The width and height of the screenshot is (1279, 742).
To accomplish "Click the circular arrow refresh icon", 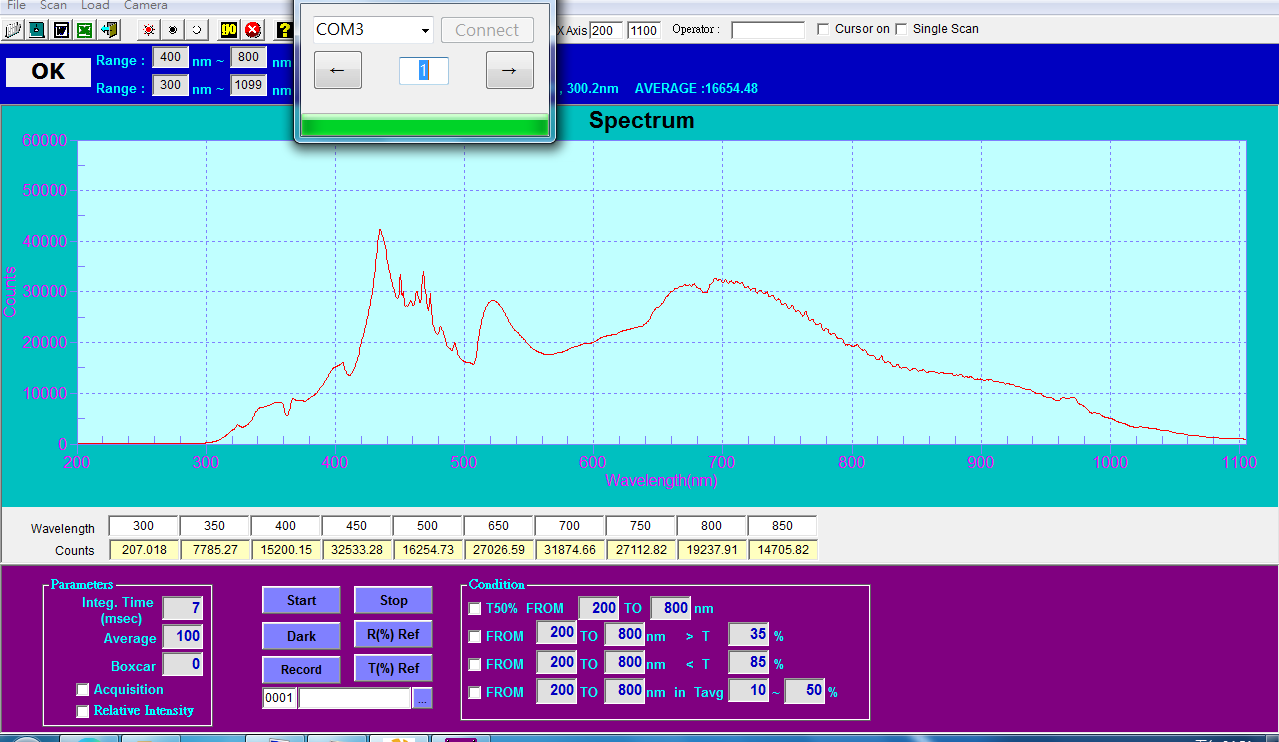I will pos(197,30).
